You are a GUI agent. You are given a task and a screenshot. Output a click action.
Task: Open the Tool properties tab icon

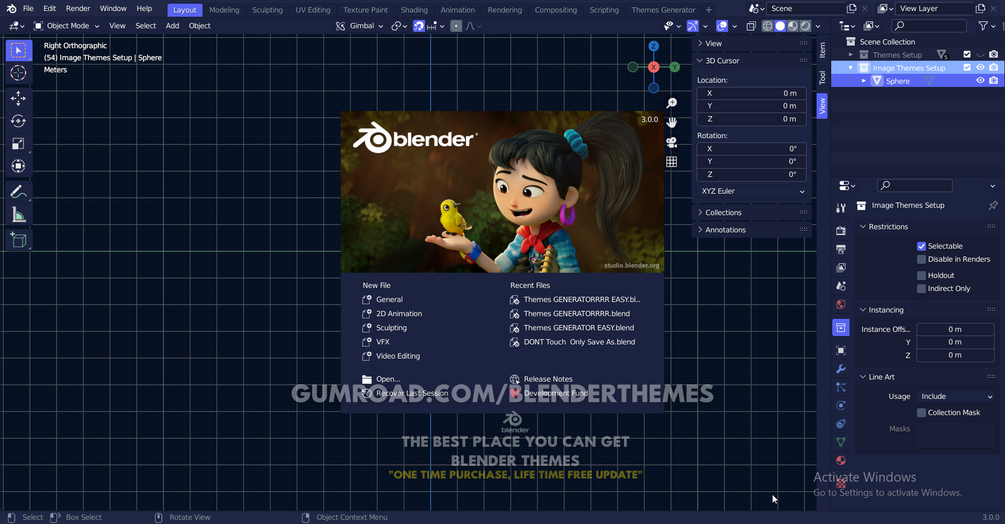pos(841,208)
